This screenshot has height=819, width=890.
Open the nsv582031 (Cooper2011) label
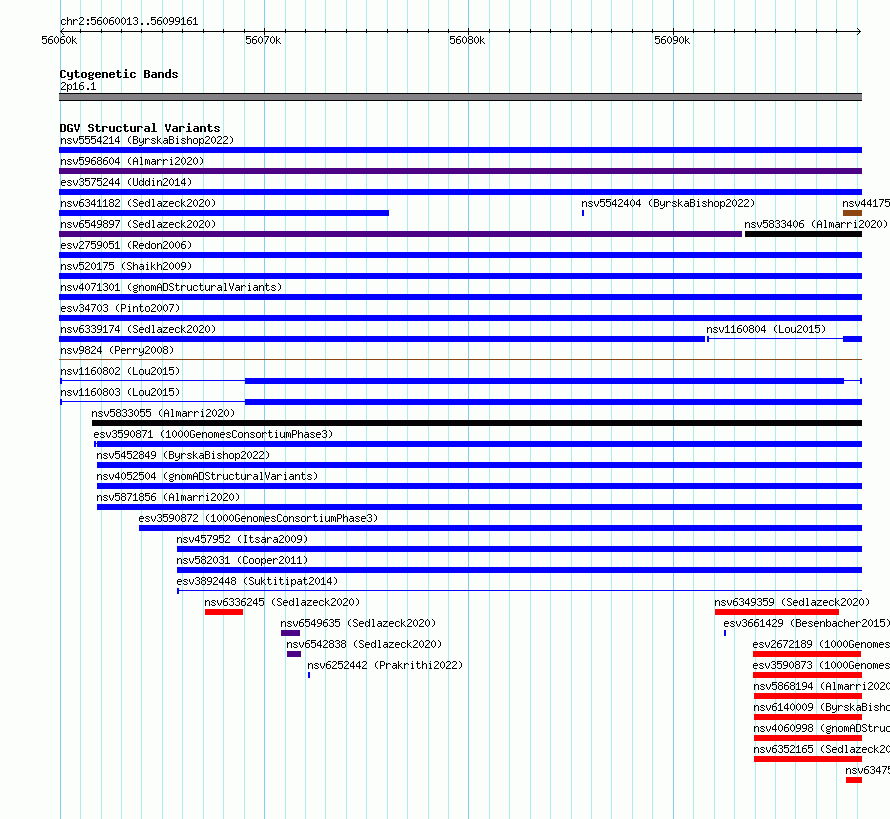coord(242,560)
